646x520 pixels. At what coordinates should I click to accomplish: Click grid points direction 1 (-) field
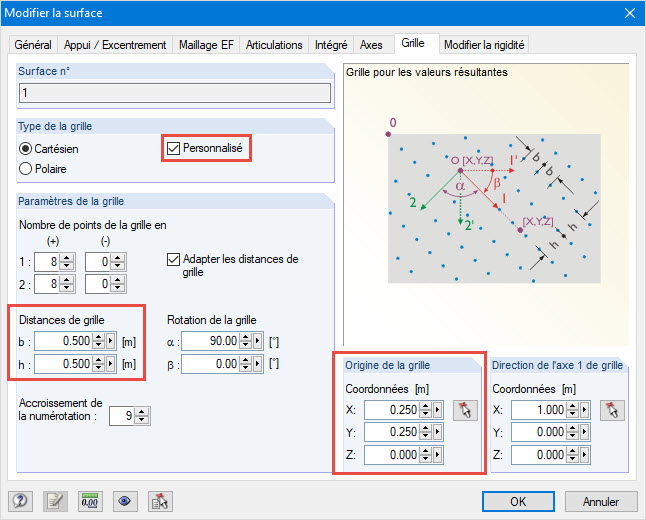(98, 262)
